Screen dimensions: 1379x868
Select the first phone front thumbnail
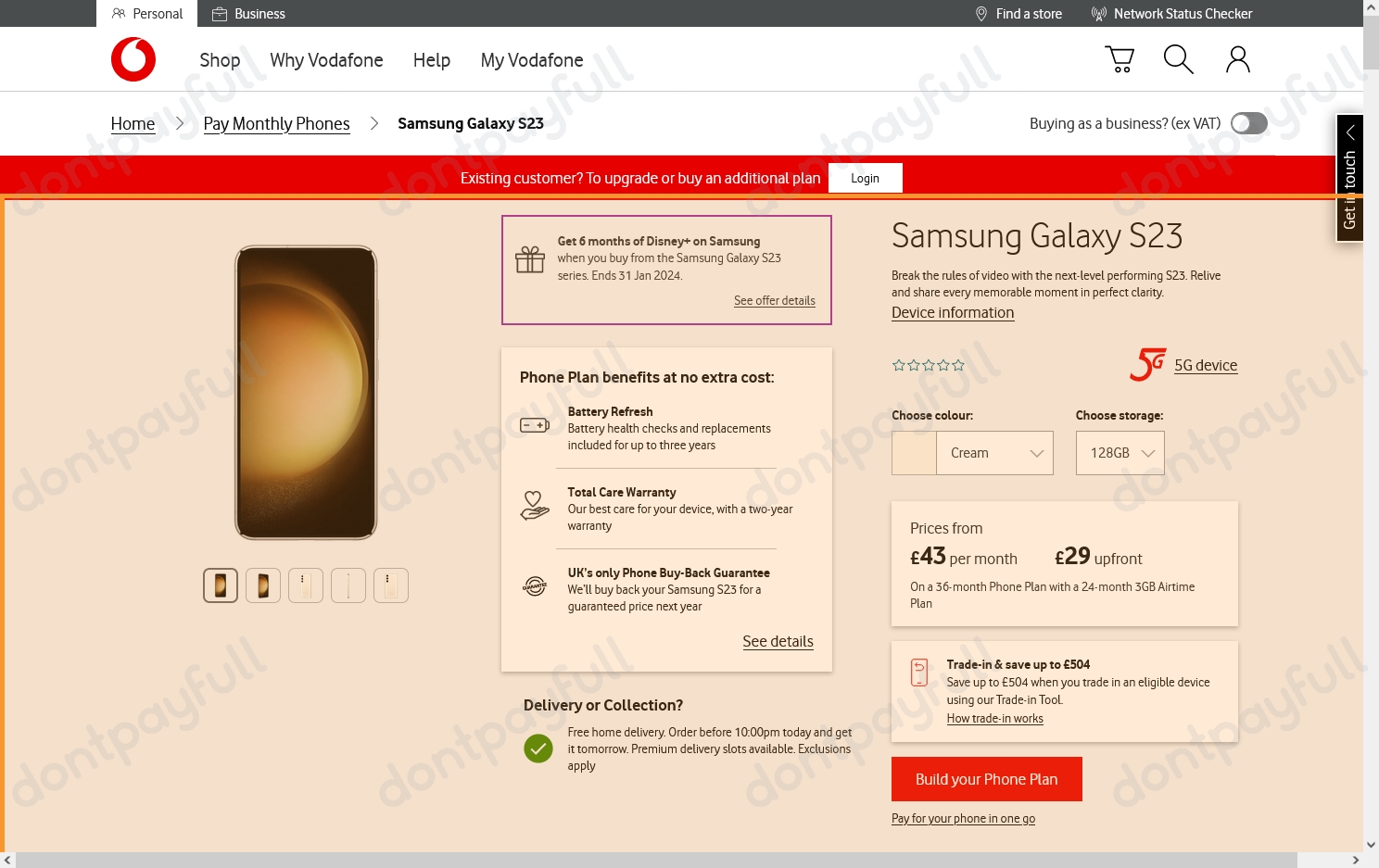[221, 585]
